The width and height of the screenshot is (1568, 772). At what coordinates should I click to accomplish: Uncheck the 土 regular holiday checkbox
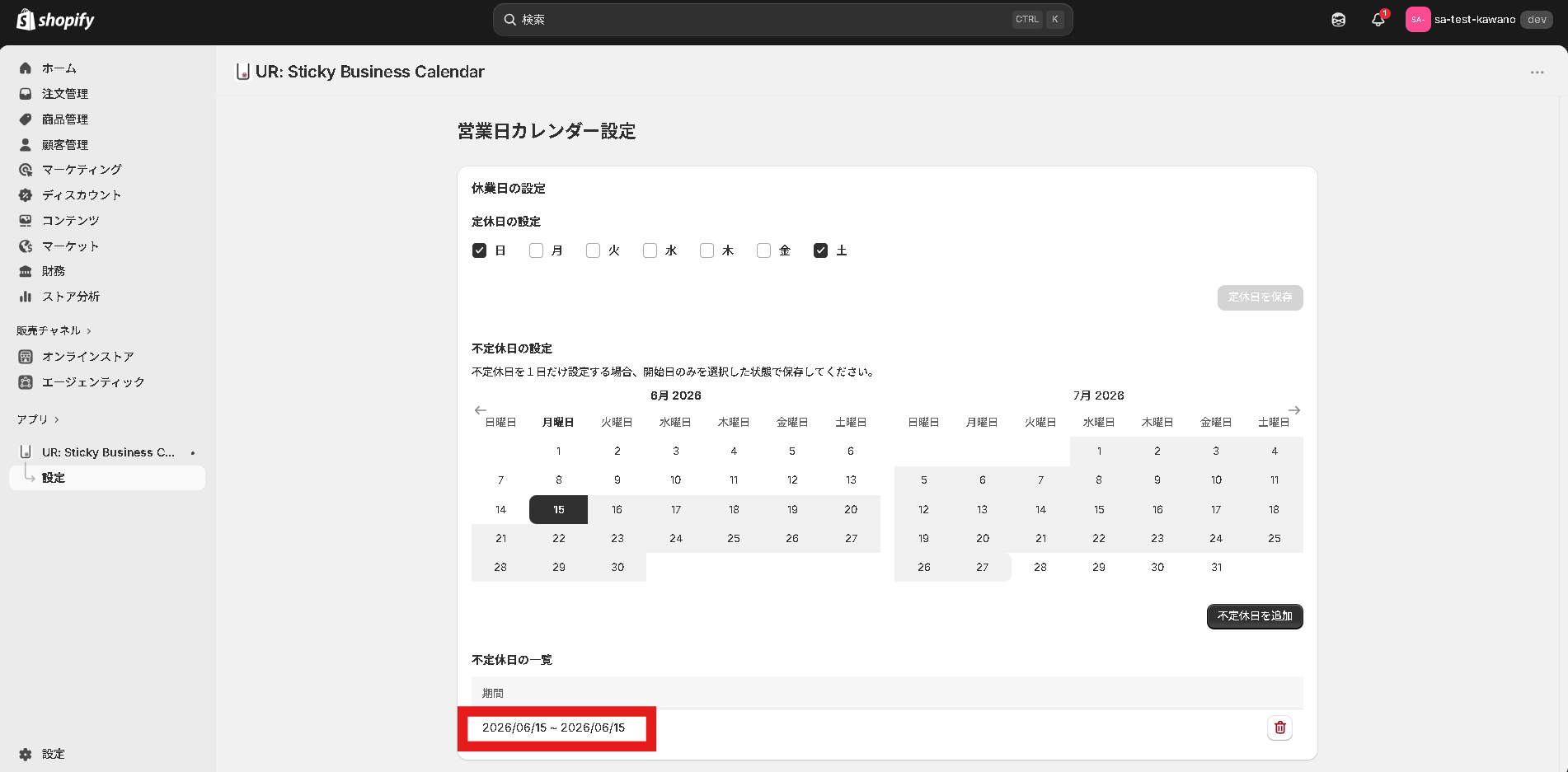coord(820,250)
